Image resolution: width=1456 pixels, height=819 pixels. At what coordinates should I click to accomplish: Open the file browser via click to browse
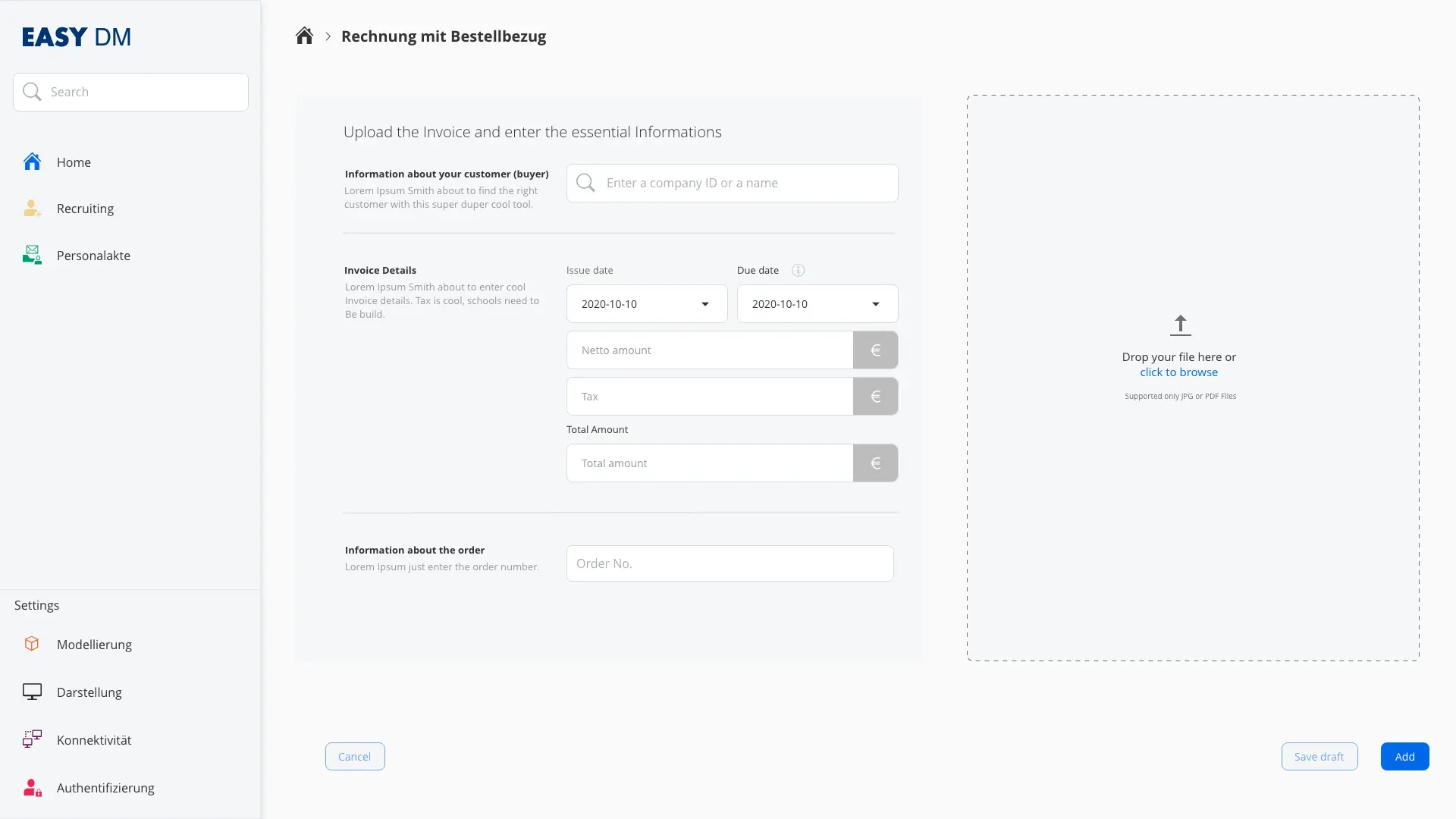click(x=1178, y=372)
